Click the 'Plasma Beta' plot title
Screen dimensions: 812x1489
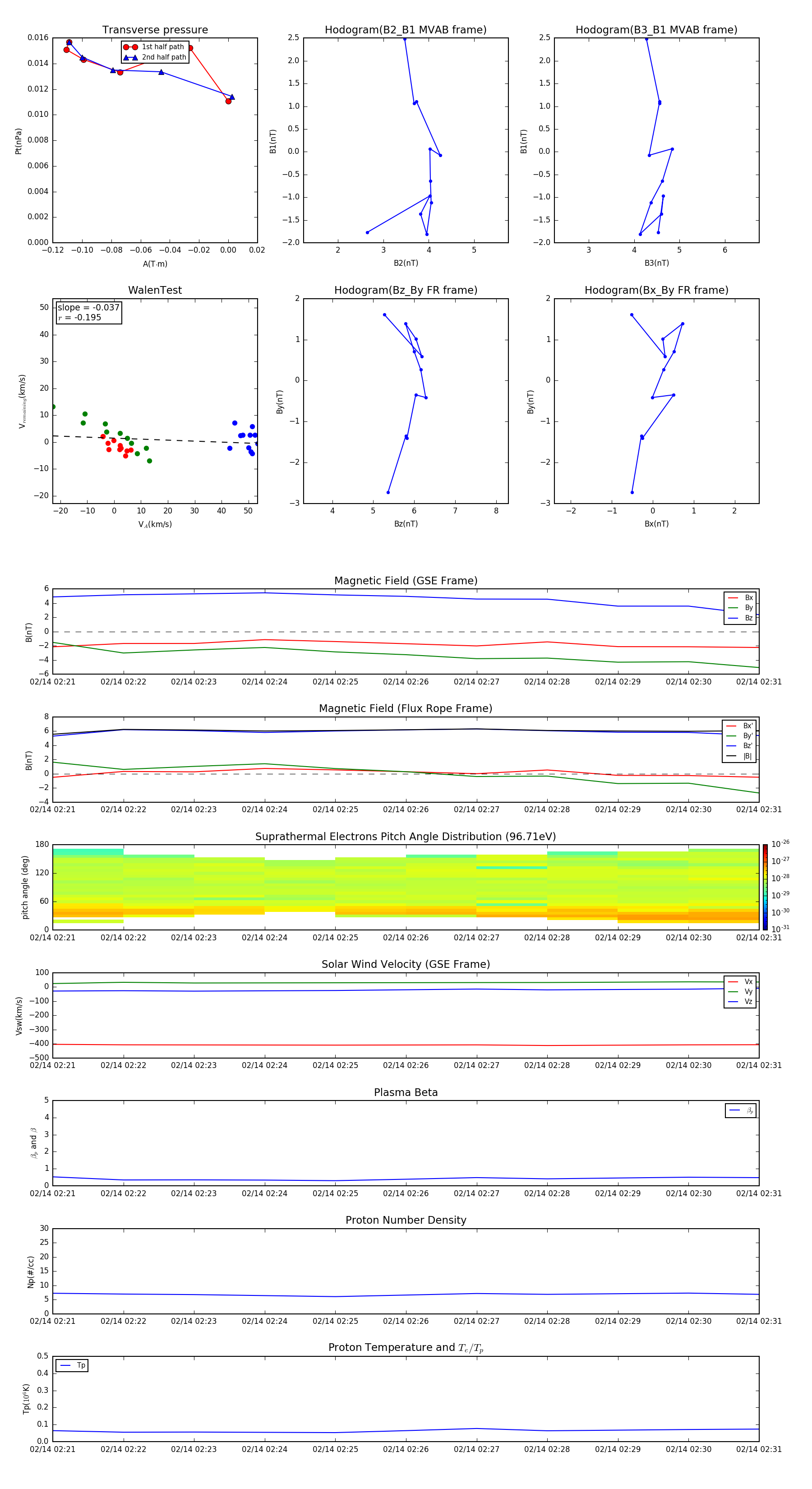coord(406,1093)
